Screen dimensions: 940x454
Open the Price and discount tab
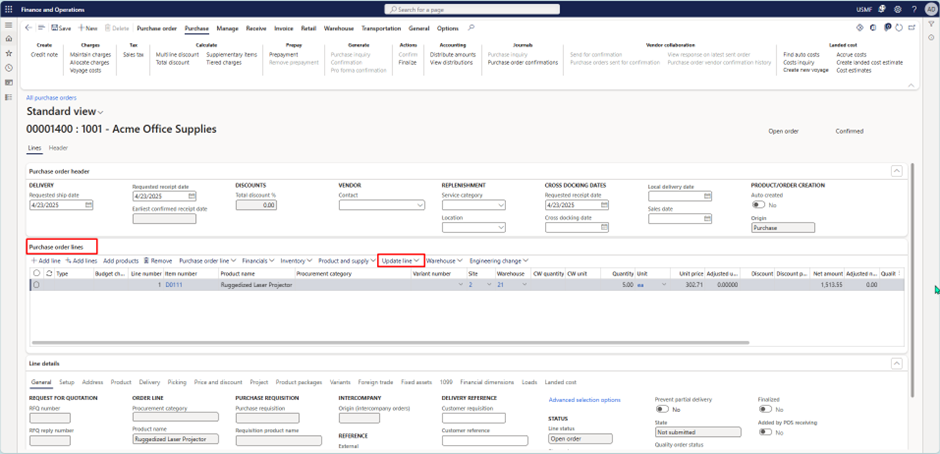tap(218, 382)
